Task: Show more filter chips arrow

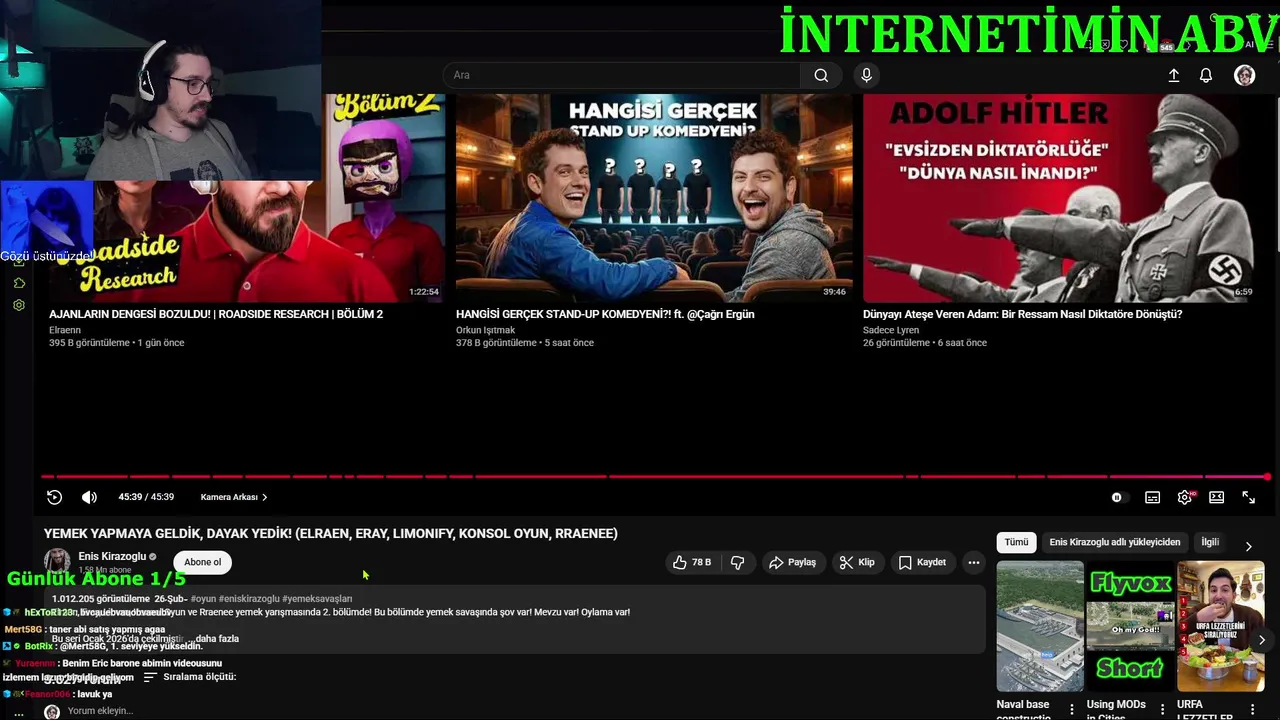Action: [x=1248, y=546]
